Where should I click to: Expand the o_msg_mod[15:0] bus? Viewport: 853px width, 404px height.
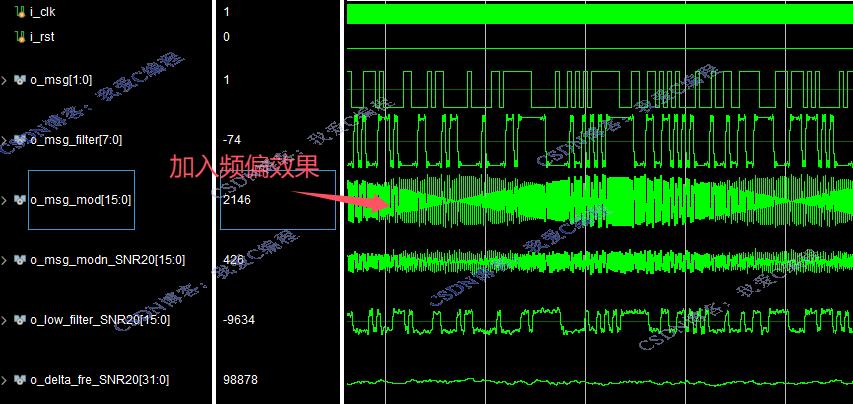coord(4,200)
